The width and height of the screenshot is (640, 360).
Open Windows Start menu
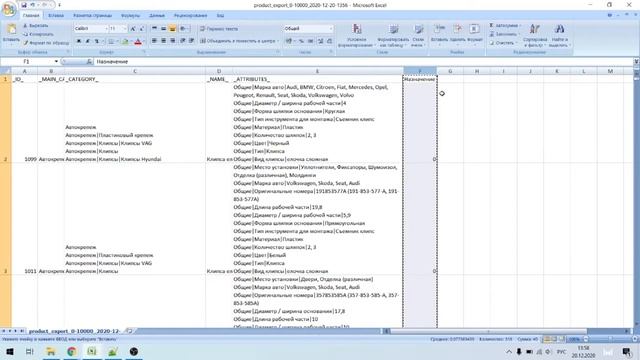point(10,351)
